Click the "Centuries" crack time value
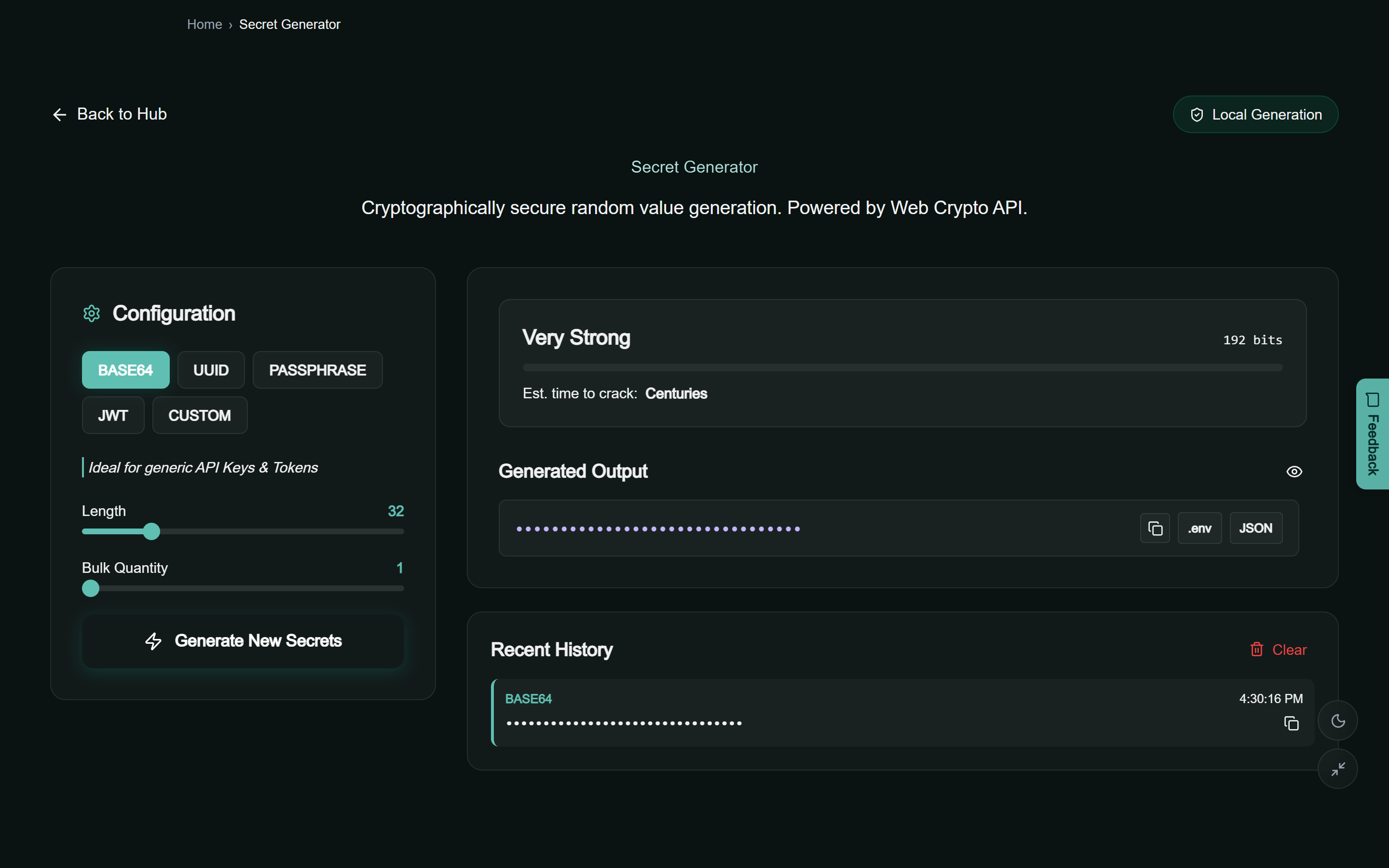This screenshot has width=1389, height=868. [x=676, y=393]
